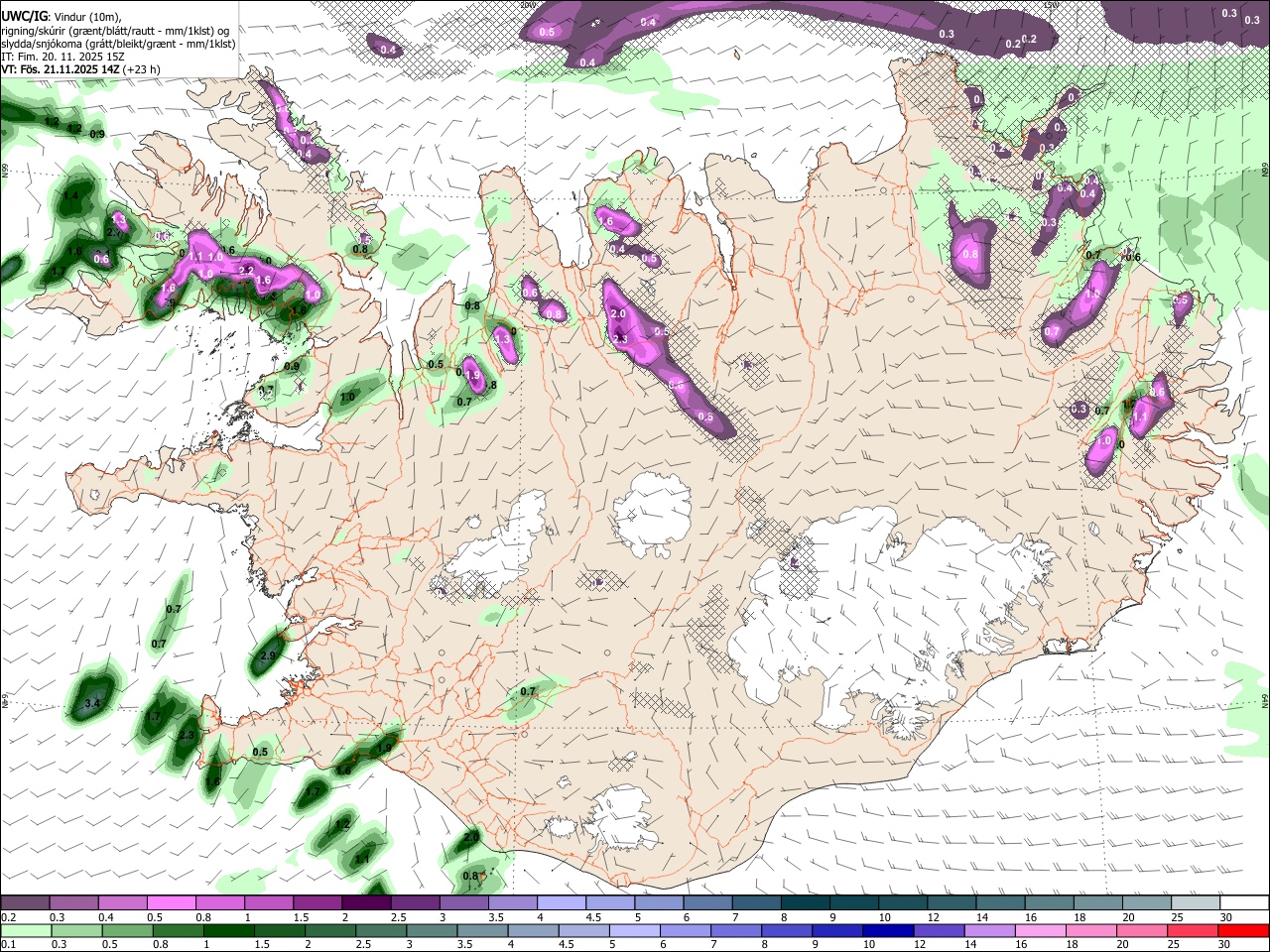The height and width of the screenshot is (952, 1270).
Task: Click the 0.4 orchid swatch in snow legend
Action: click(x=123, y=903)
